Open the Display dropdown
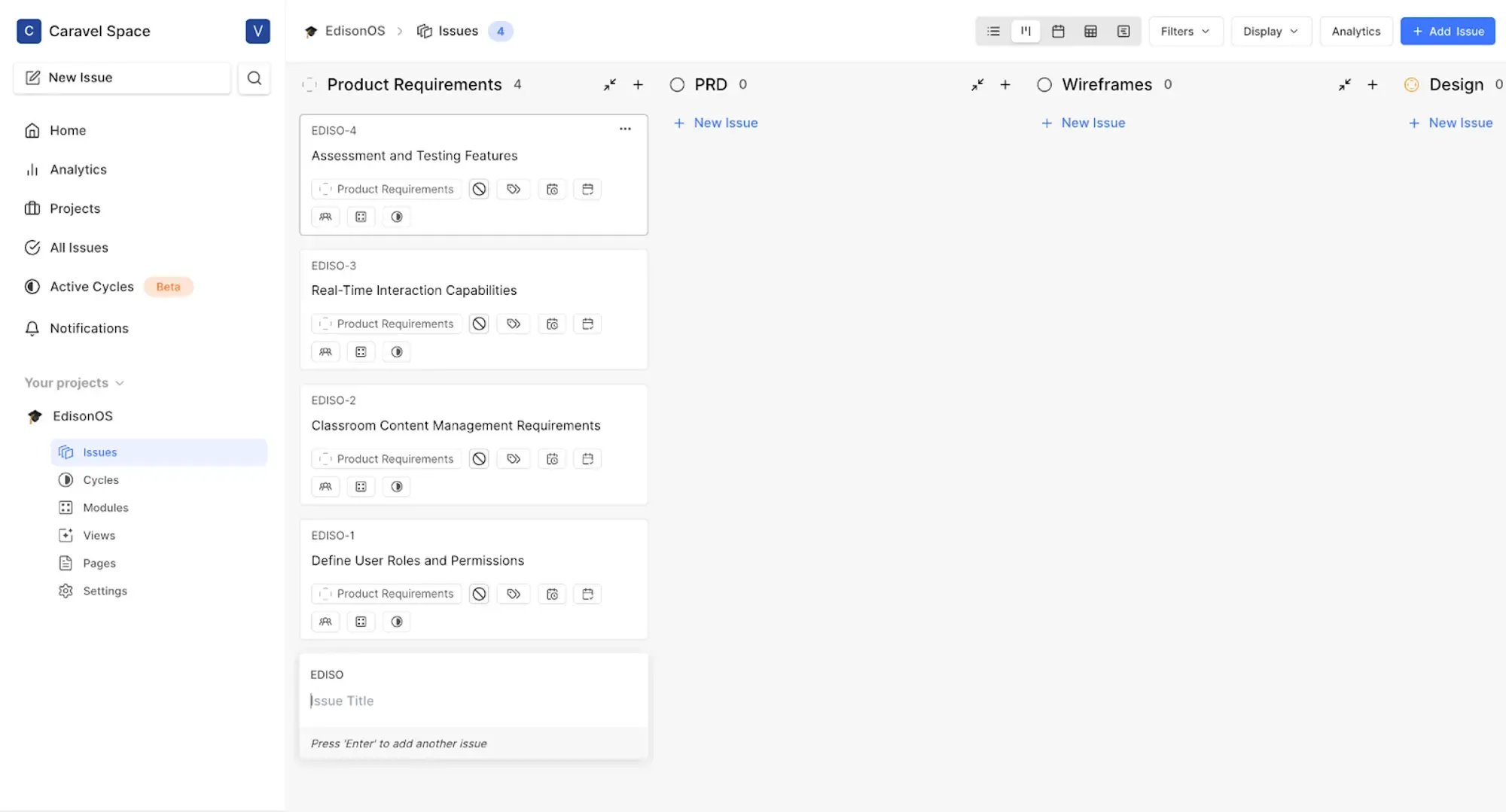This screenshot has height=812, width=1506. coord(1270,32)
